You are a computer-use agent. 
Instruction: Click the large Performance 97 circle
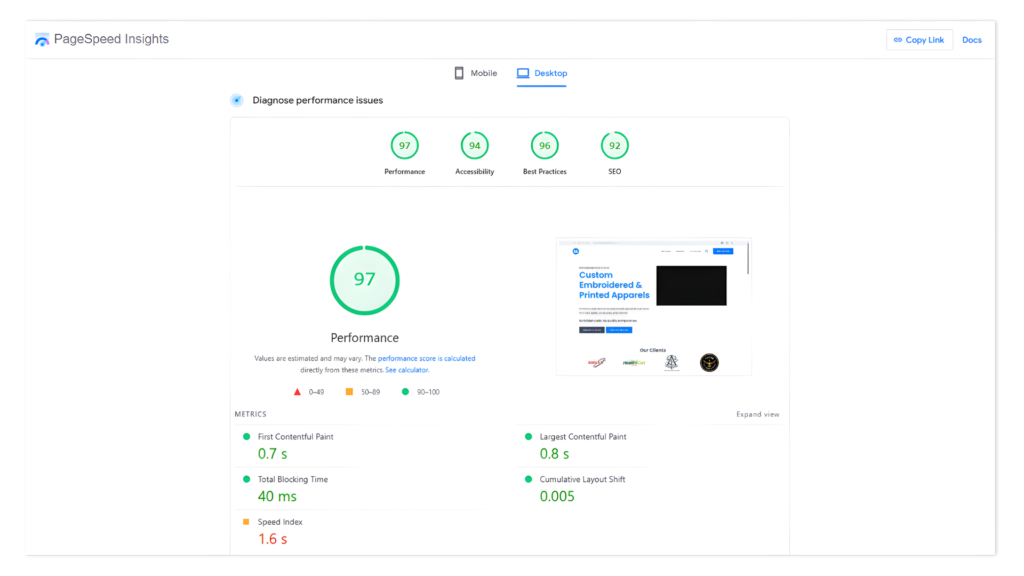coord(364,280)
